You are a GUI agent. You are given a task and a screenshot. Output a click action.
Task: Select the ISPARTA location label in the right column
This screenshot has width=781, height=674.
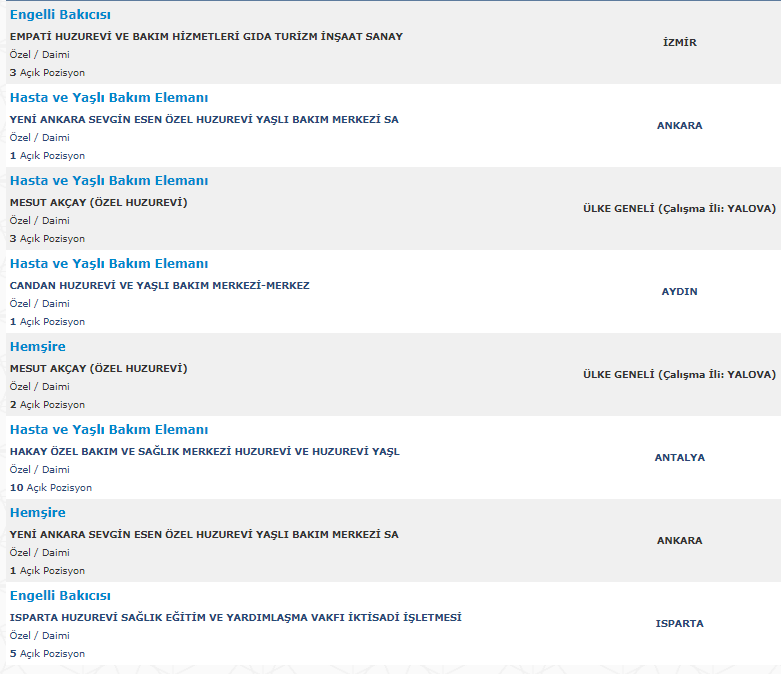tap(679, 623)
